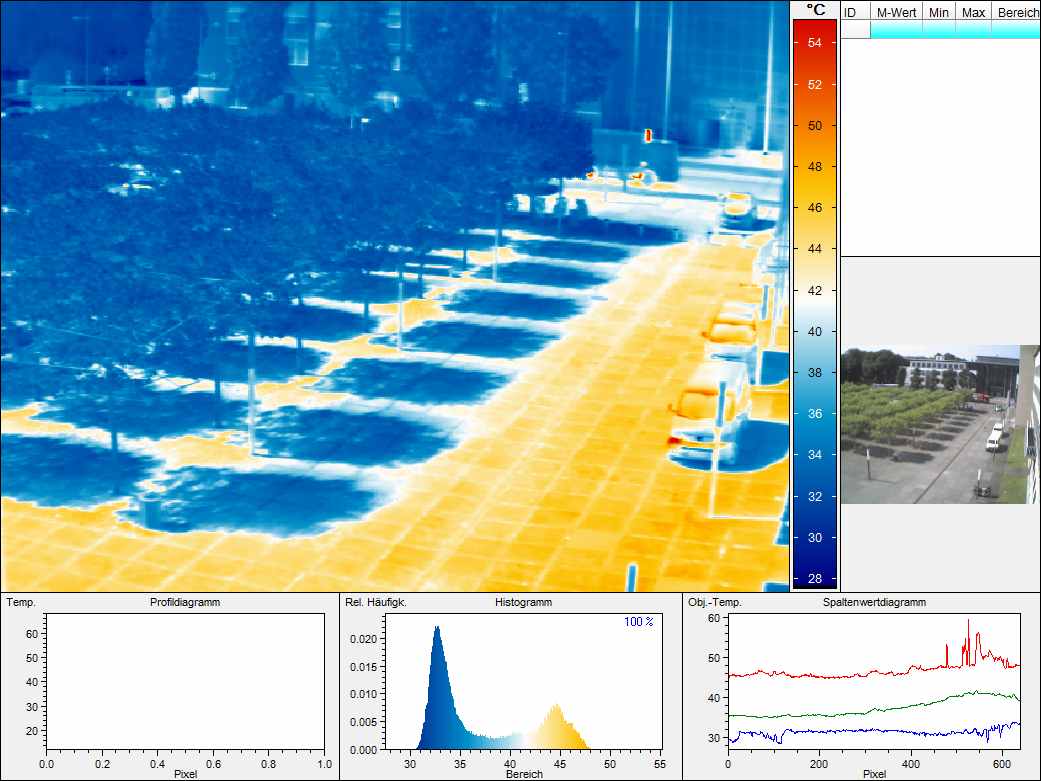This screenshot has width=1041, height=781.
Task: Select the Profildiagramm panel title
Action: 185,602
